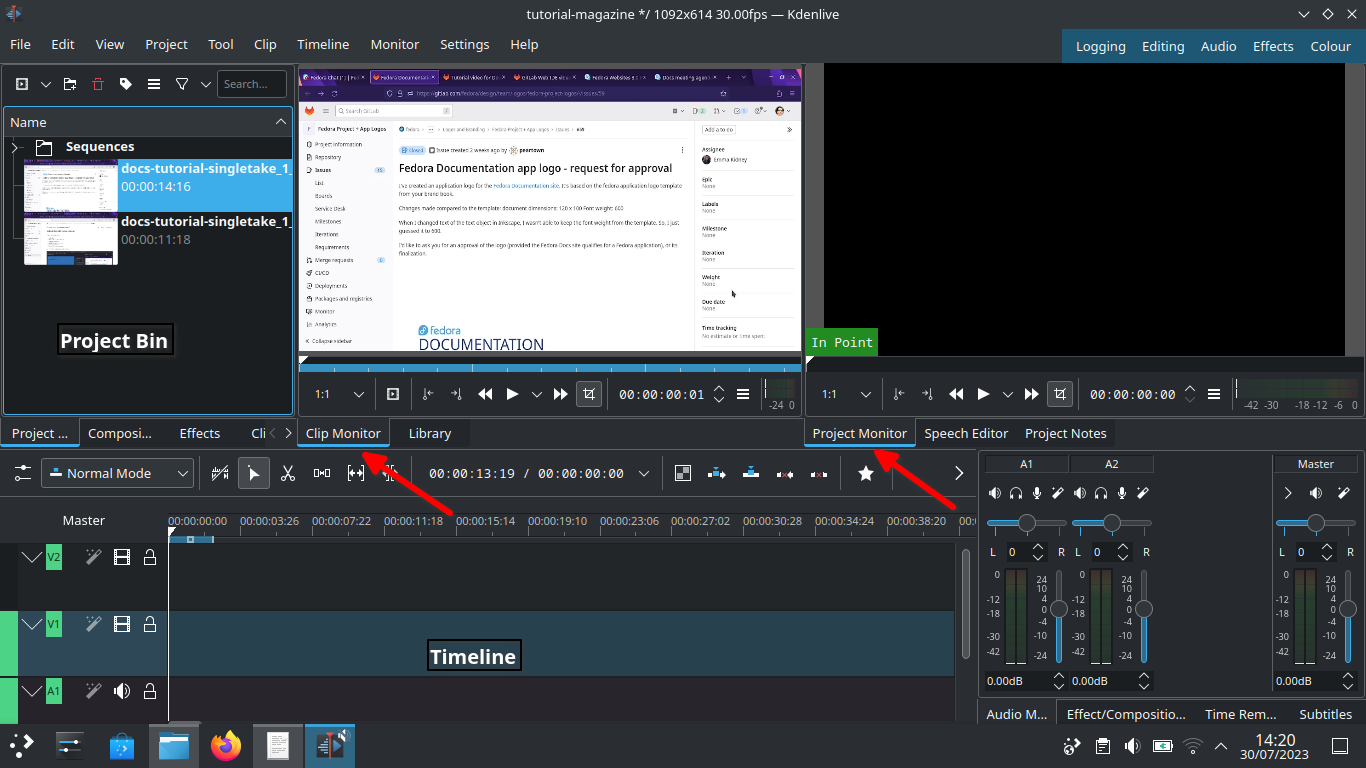Screen dimensions: 1366x768
Task: Open the Firefox browser from taskbar
Action: [x=226, y=745]
